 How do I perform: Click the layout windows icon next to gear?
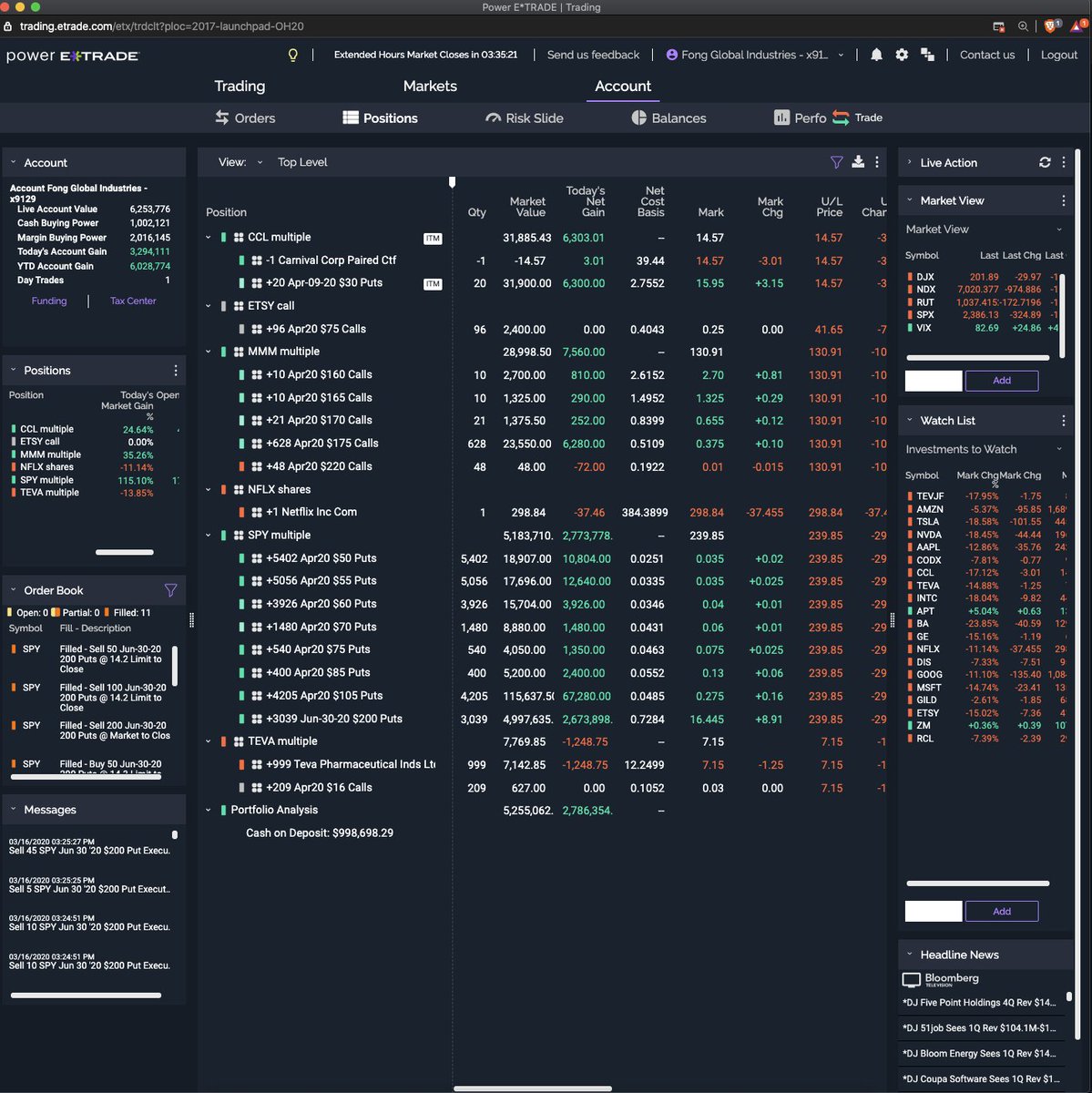click(927, 55)
